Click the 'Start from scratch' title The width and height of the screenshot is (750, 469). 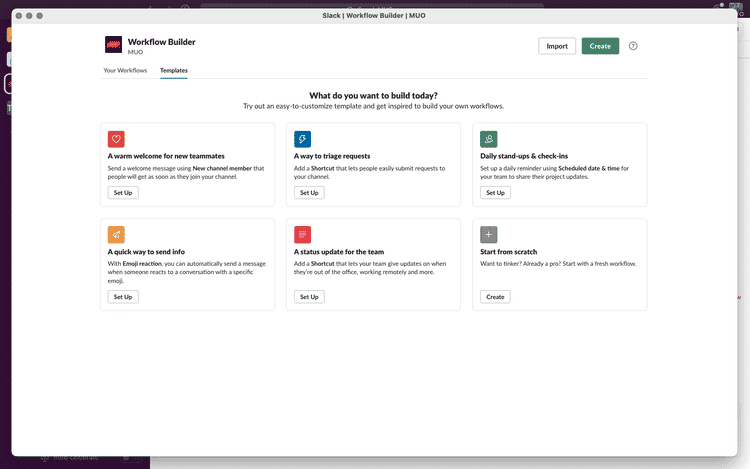(508, 251)
